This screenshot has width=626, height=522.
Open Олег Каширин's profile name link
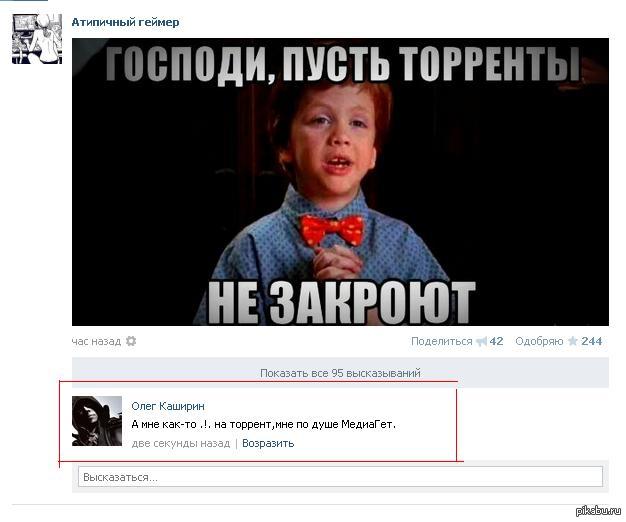[x=168, y=406]
